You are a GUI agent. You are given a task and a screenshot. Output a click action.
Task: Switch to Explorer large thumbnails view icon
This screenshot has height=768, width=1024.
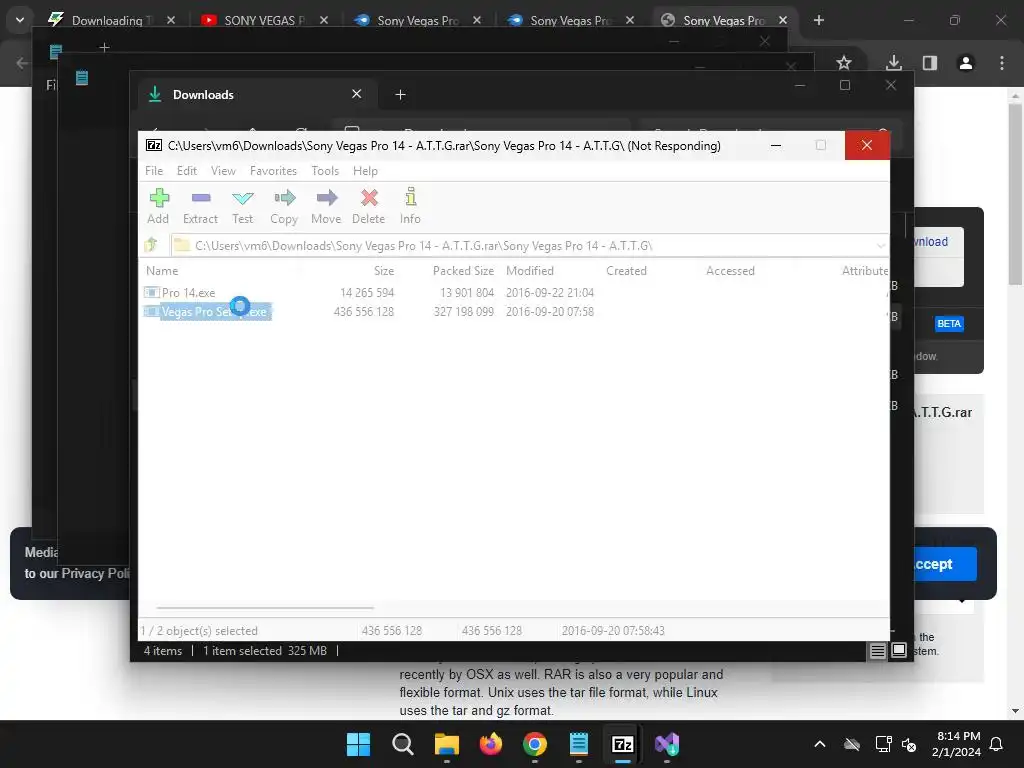(x=899, y=650)
